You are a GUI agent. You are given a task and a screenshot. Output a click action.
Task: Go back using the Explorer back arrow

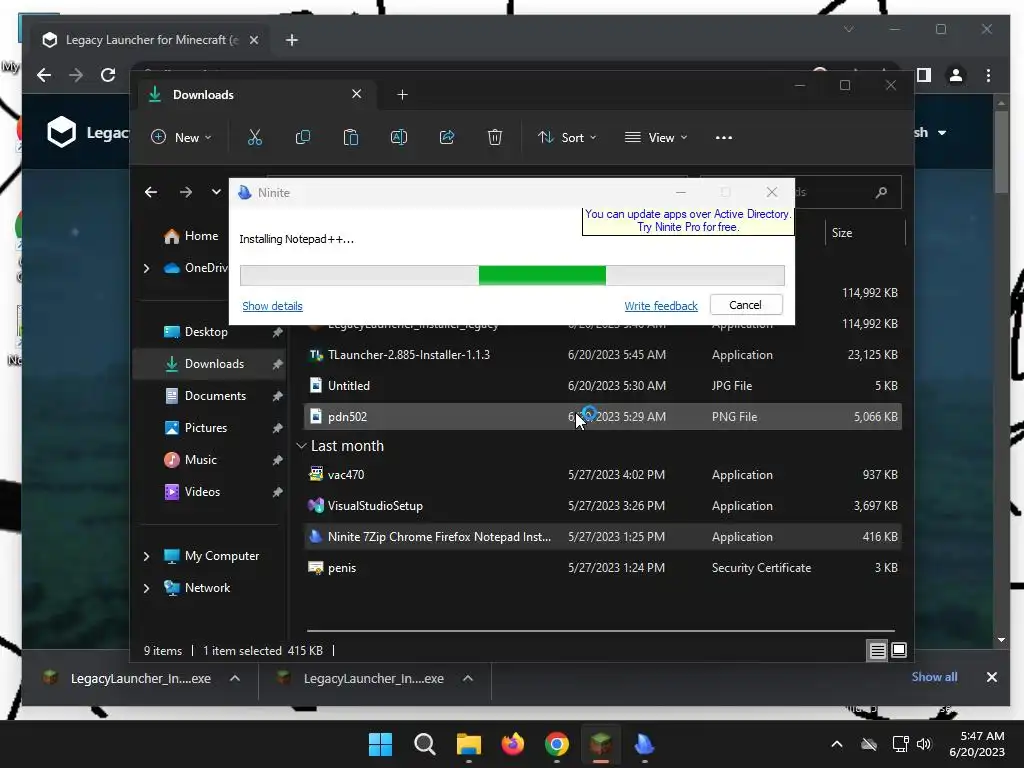pos(151,192)
